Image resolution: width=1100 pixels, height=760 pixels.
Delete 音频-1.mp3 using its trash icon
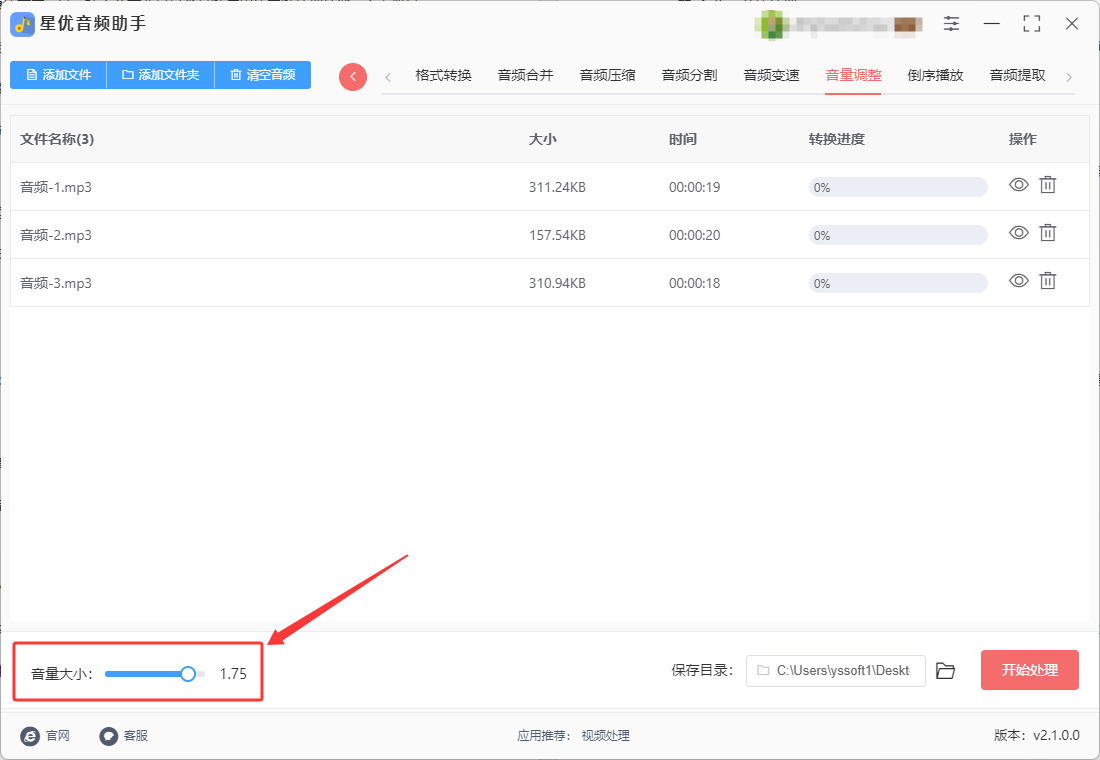(1047, 185)
